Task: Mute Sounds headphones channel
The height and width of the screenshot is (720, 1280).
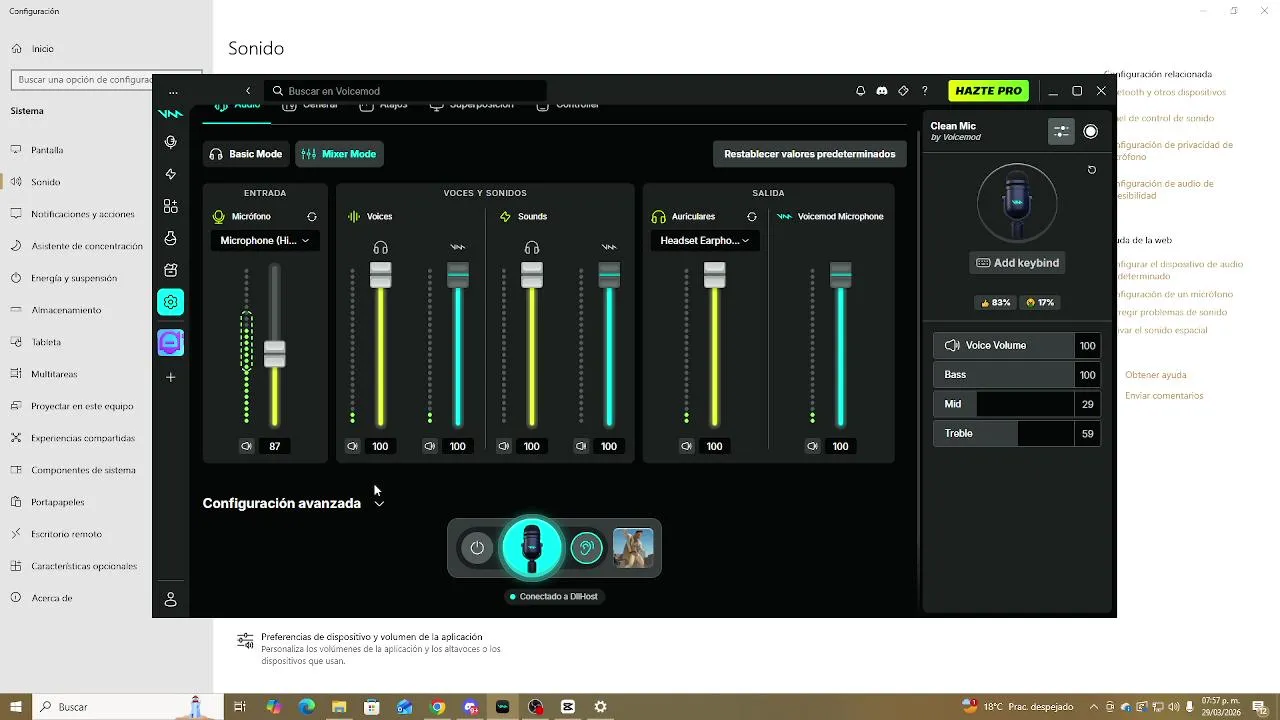Action: [x=503, y=446]
